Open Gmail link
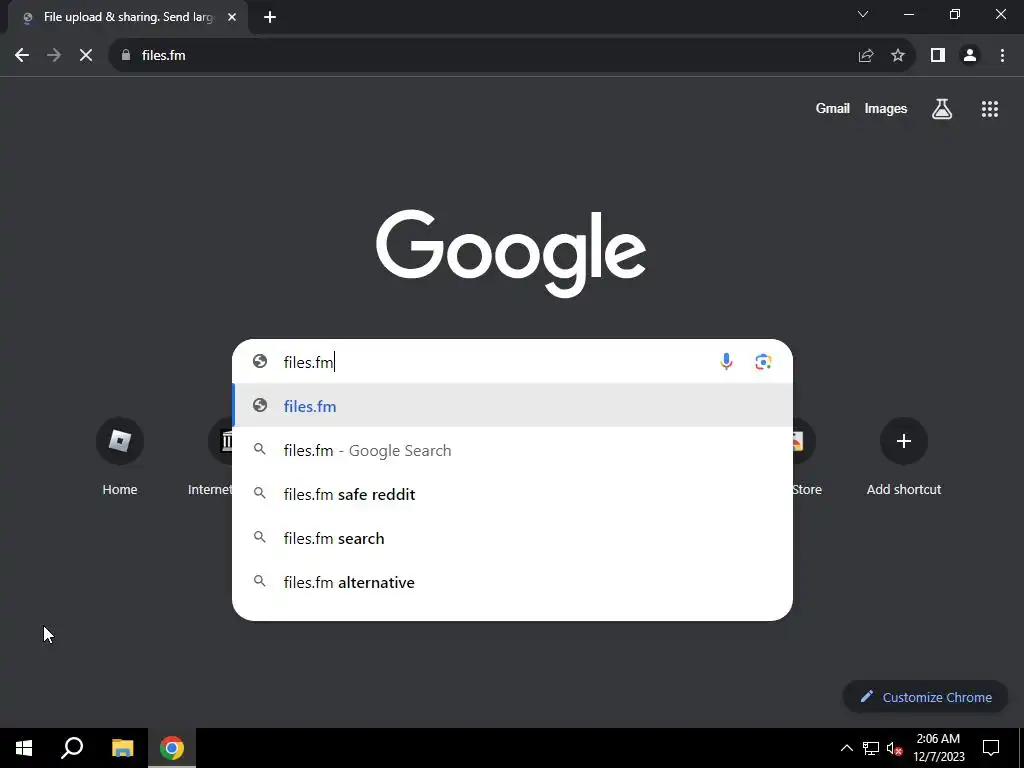 [832, 108]
